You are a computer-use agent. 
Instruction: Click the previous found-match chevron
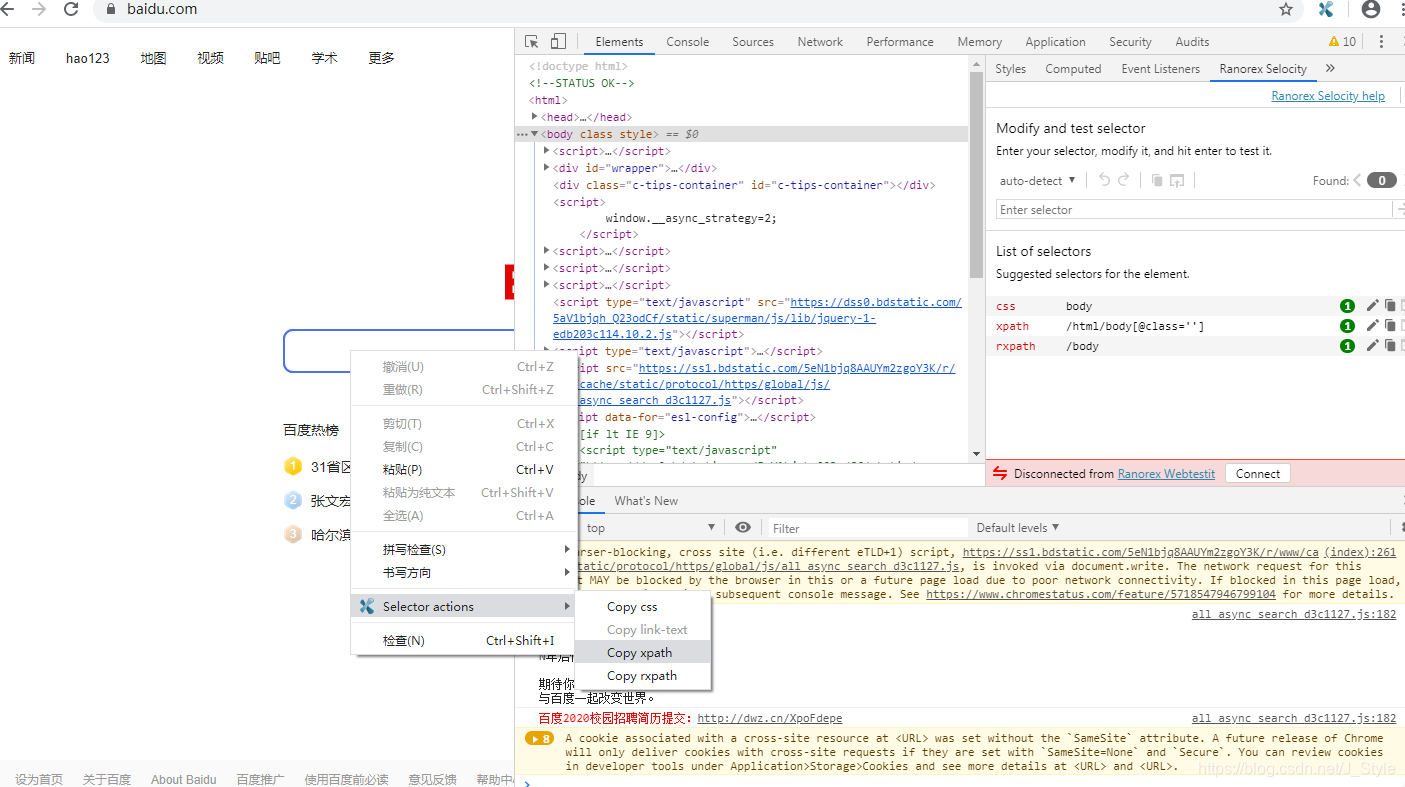(x=1358, y=181)
